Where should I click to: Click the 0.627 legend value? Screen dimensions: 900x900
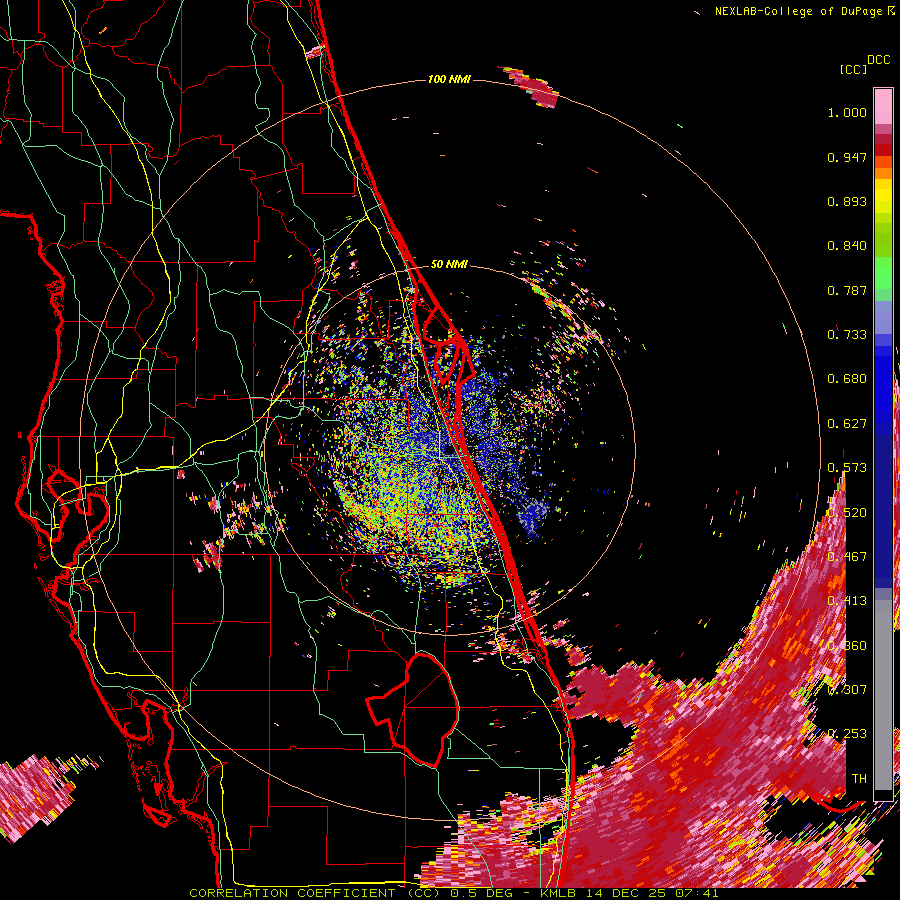point(847,424)
